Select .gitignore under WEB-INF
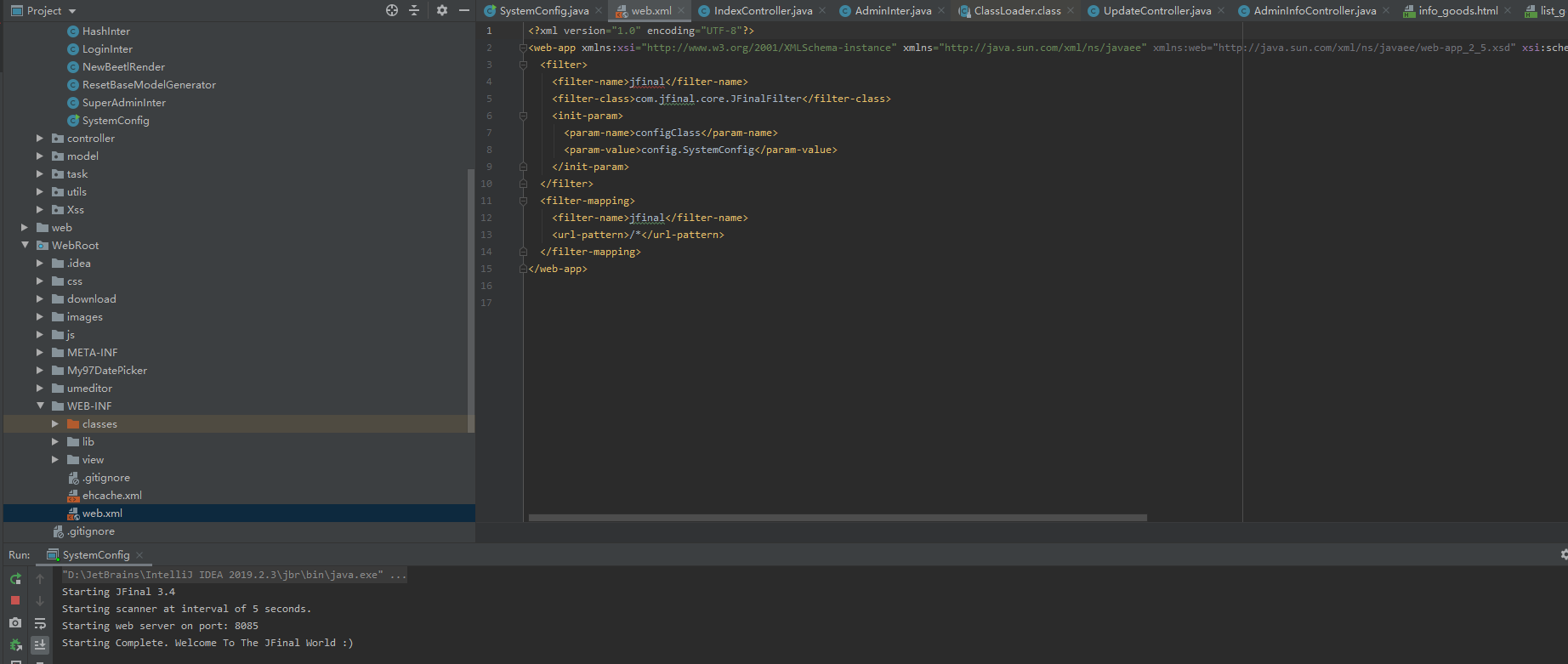This screenshot has width=1568, height=664. coord(106,477)
